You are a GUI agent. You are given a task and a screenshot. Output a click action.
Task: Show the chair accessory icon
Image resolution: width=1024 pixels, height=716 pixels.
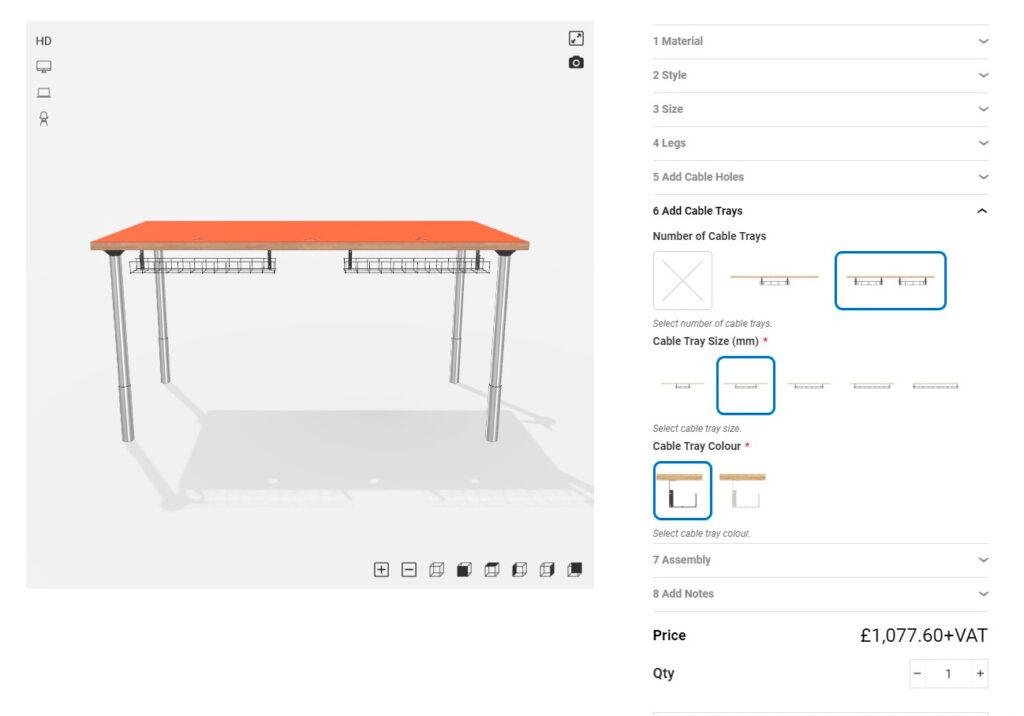click(x=44, y=119)
